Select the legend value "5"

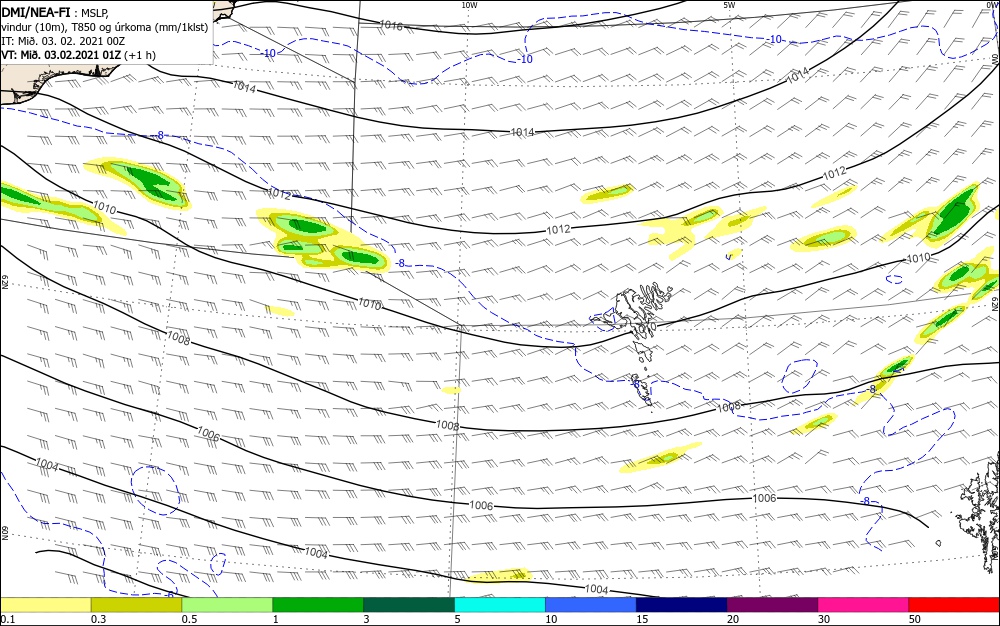tap(457, 619)
